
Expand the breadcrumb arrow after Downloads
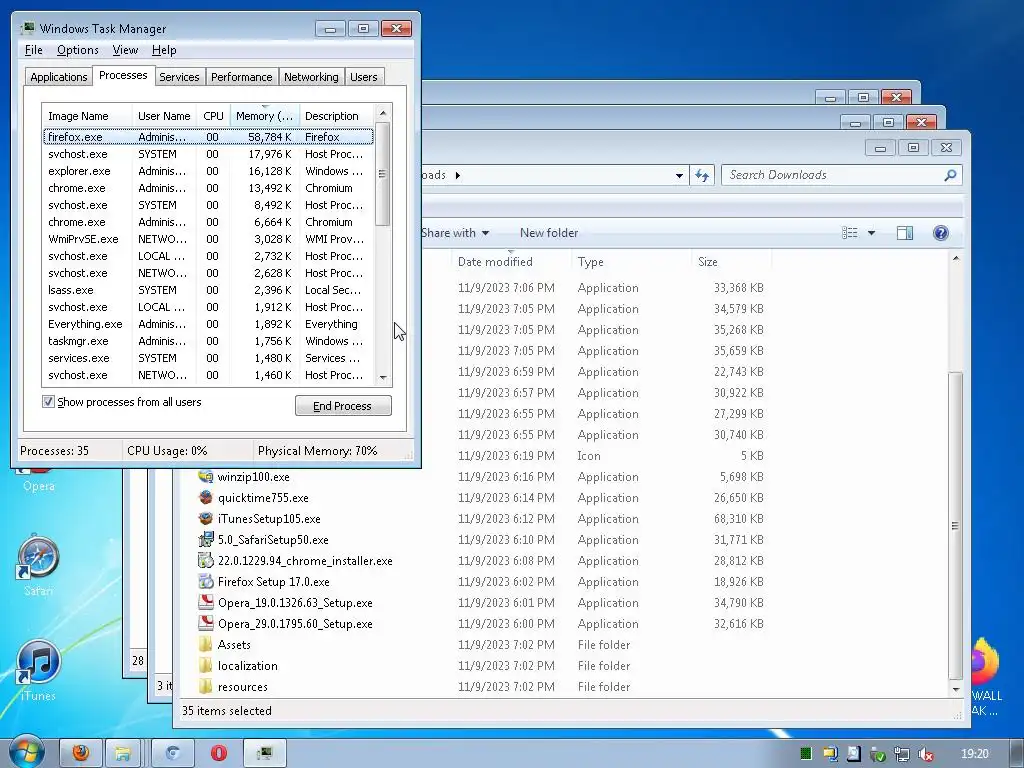457,175
